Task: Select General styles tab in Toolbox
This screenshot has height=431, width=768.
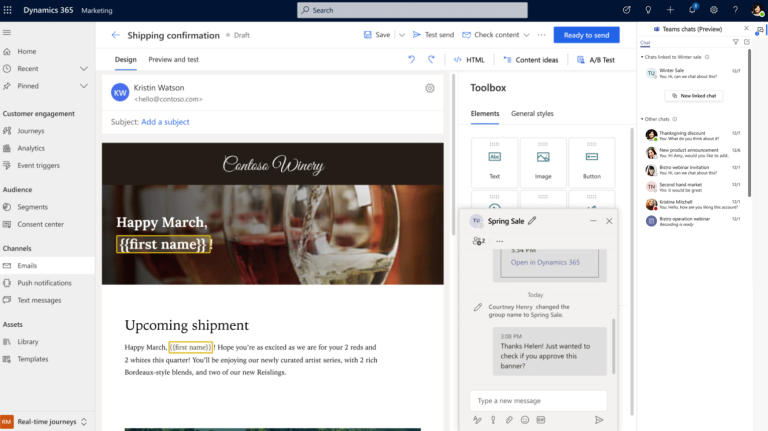Action: point(532,113)
